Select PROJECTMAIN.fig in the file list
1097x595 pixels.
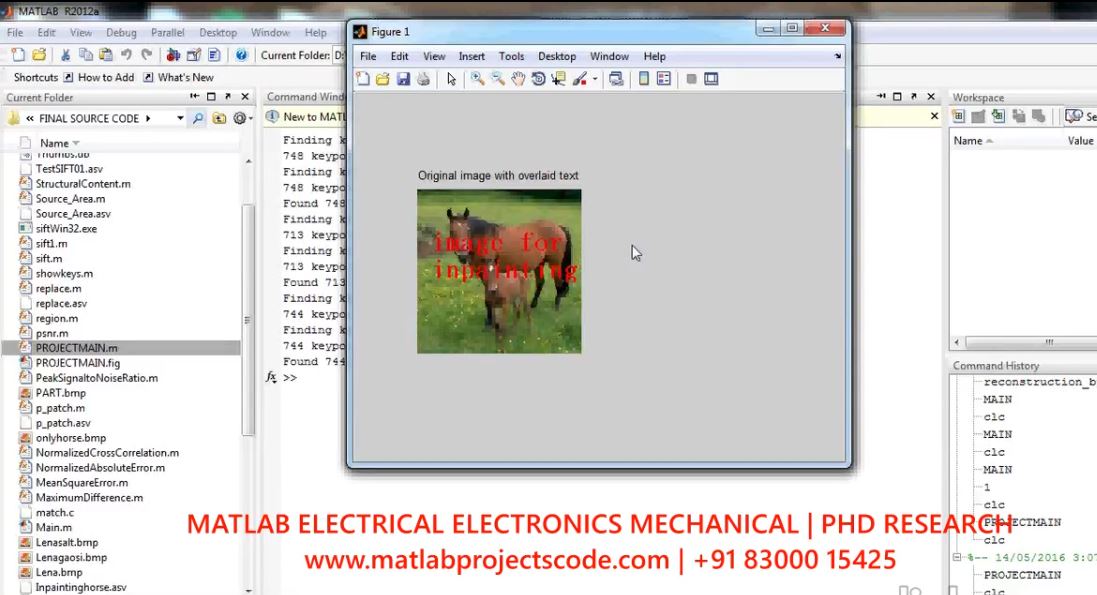click(x=77, y=363)
